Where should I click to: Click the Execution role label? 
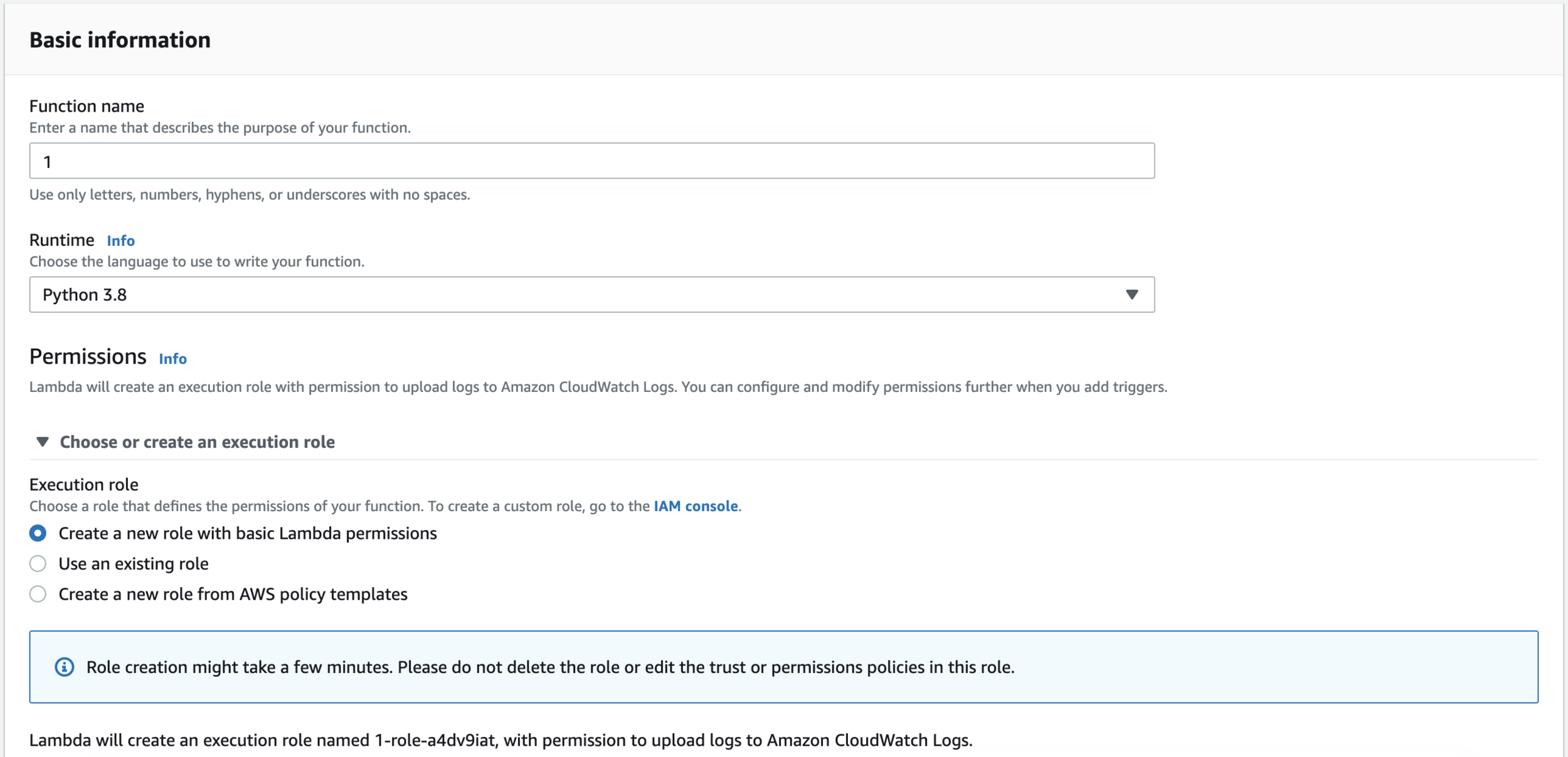(x=85, y=484)
